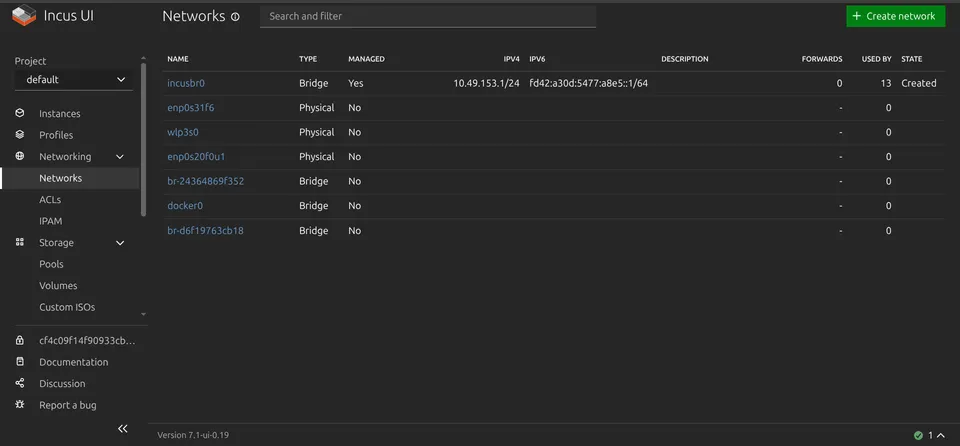Click the cf4c09f14f90933cb certificate entry
Image resolution: width=960 pixels, height=446 pixels.
coord(87,341)
